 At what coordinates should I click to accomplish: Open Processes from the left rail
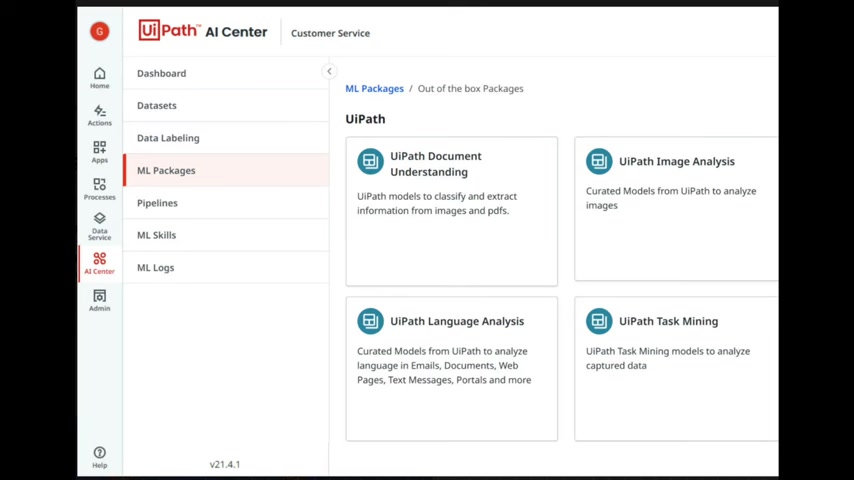[x=100, y=189]
